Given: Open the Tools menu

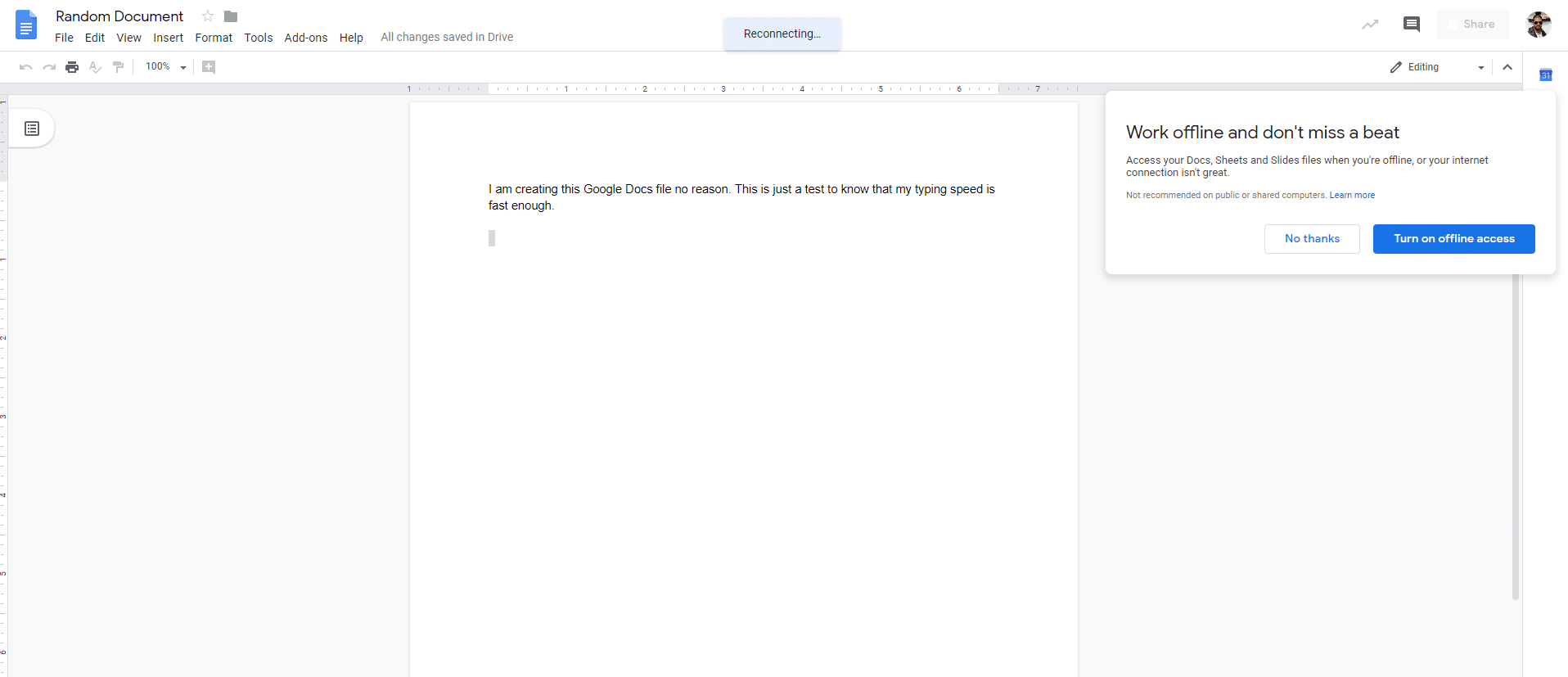Looking at the screenshot, I should point(259,38).
